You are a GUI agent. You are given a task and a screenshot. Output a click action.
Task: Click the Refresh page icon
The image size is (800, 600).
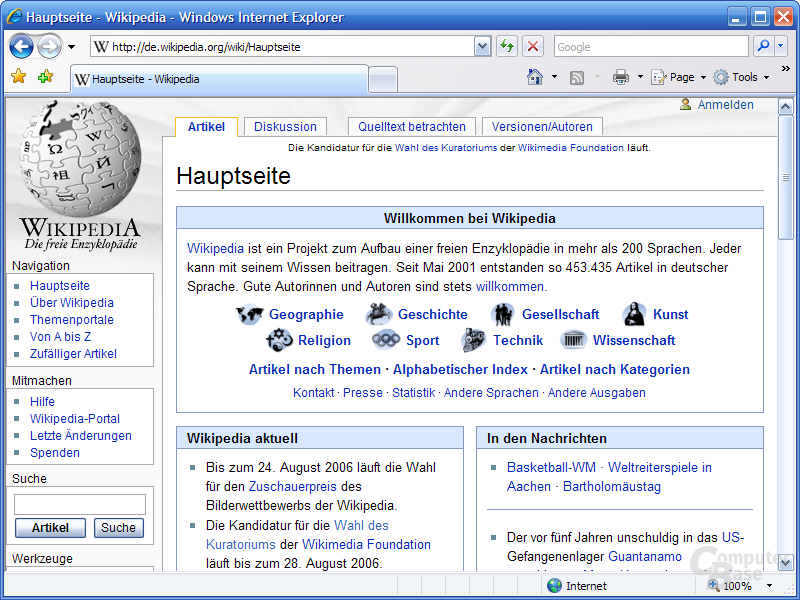click(x=507, y=46)
